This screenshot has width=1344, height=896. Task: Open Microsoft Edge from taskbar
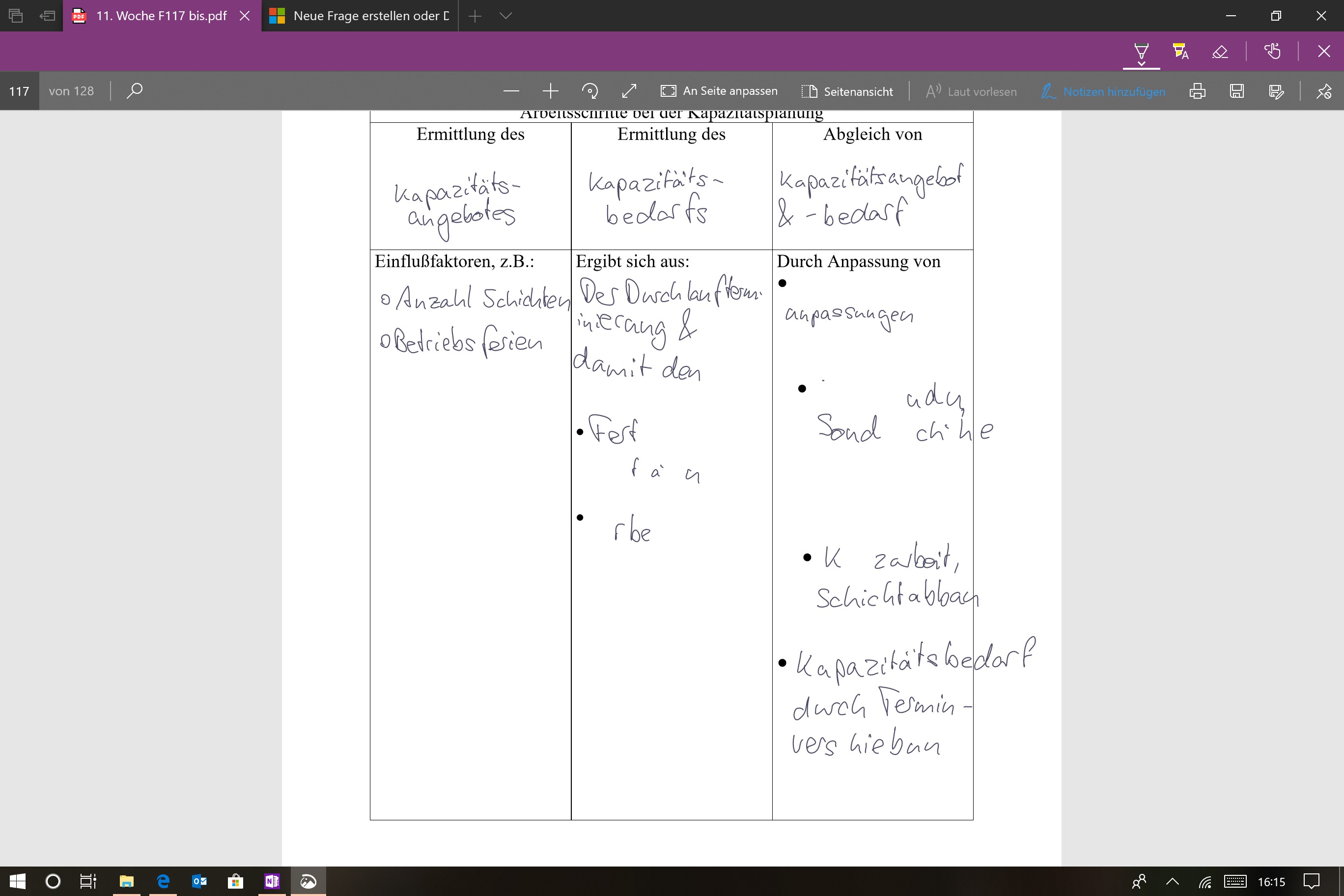pos(163,881)
